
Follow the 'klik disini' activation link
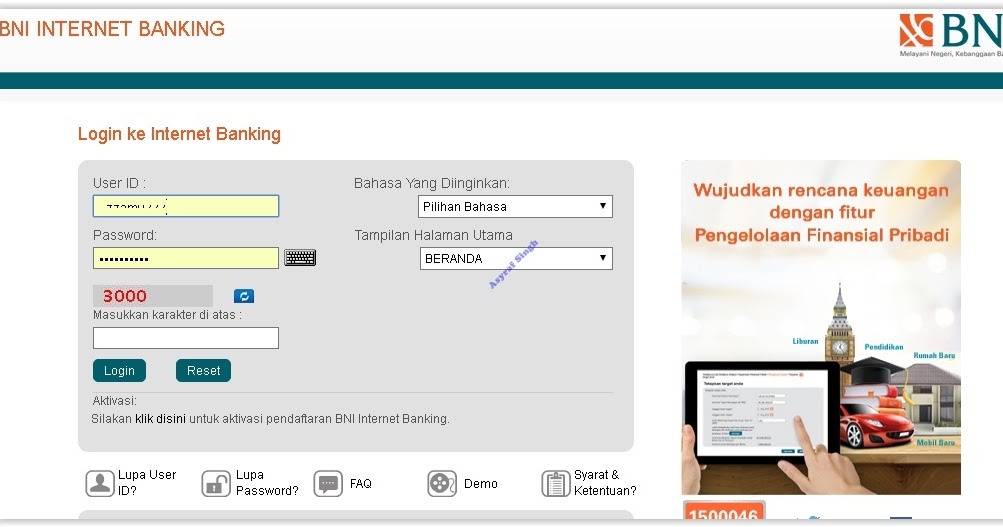pos(160,419)
